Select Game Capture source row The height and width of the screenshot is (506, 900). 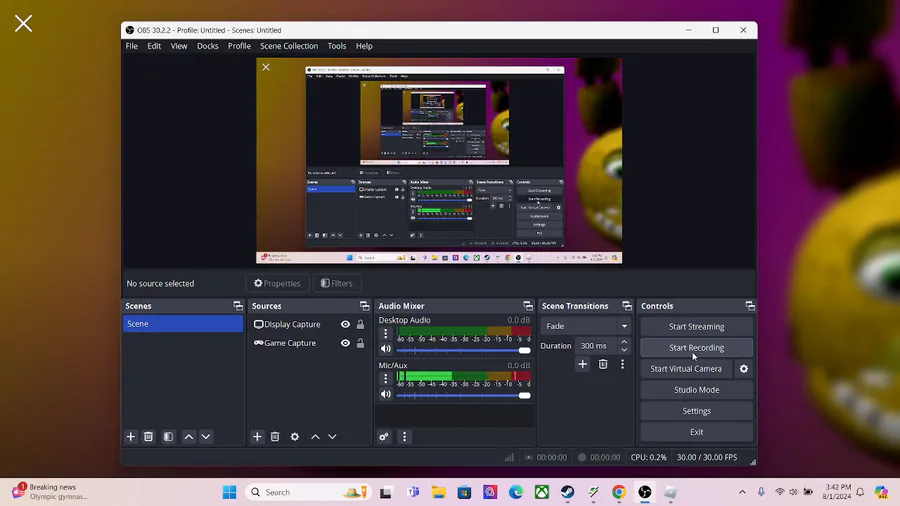click(x=309, y=343)
